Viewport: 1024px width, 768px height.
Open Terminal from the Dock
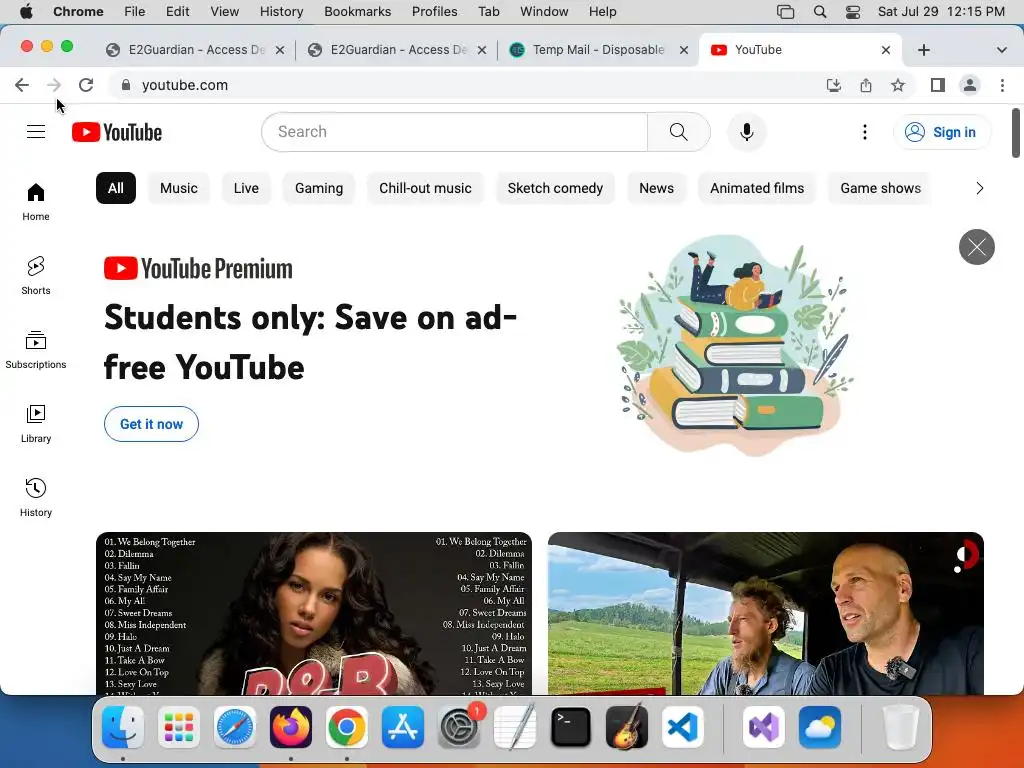571,727
